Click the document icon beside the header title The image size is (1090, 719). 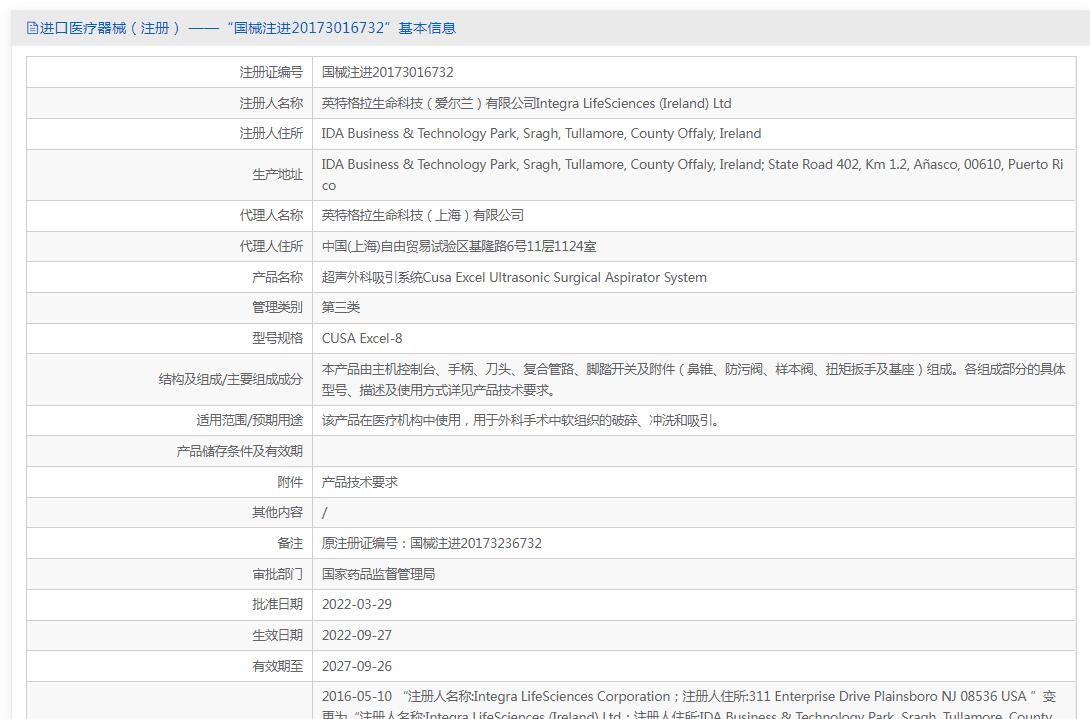click(x=32, y=29)
